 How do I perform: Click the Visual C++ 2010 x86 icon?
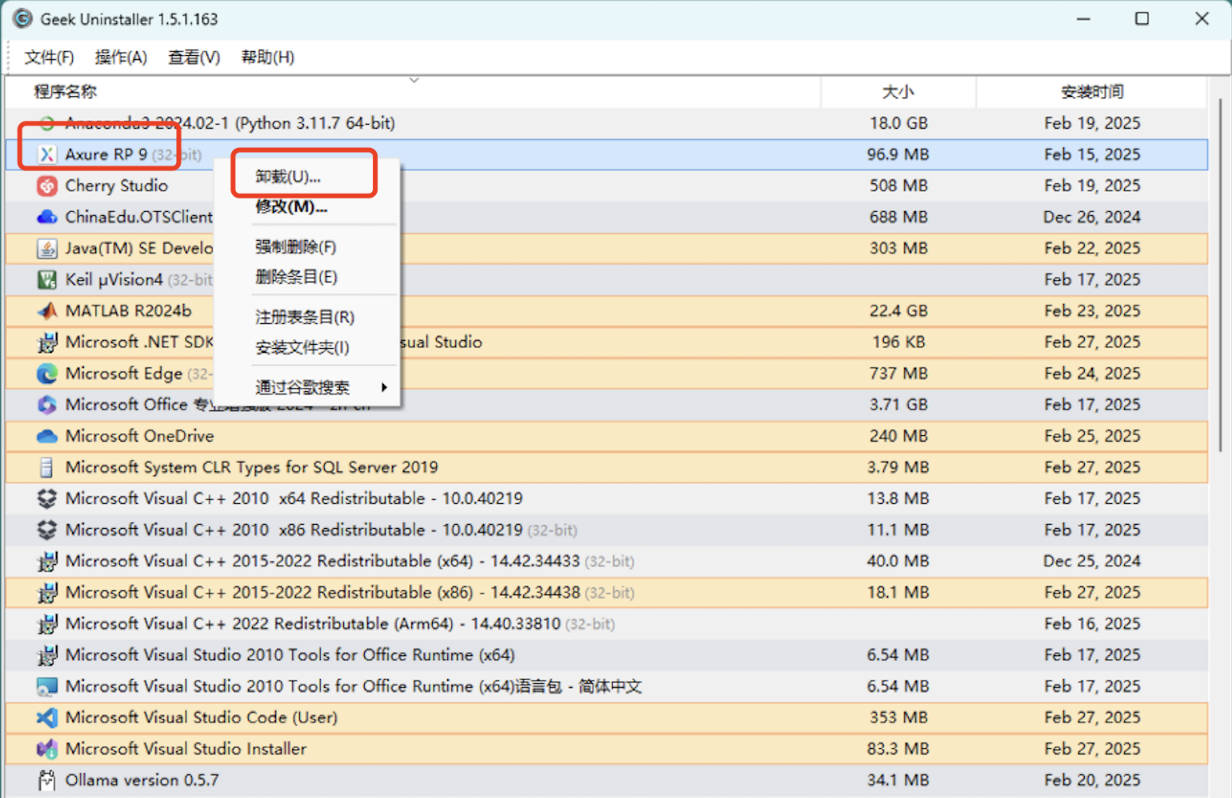(47, 529)
